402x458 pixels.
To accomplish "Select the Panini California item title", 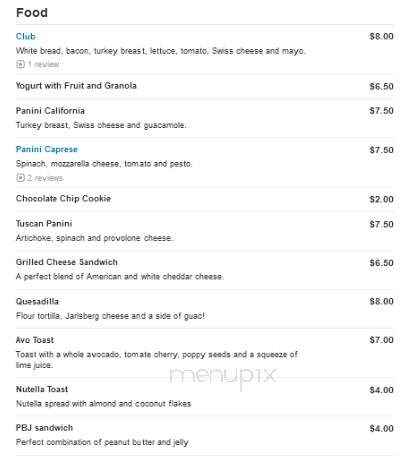I will [50, 111].
